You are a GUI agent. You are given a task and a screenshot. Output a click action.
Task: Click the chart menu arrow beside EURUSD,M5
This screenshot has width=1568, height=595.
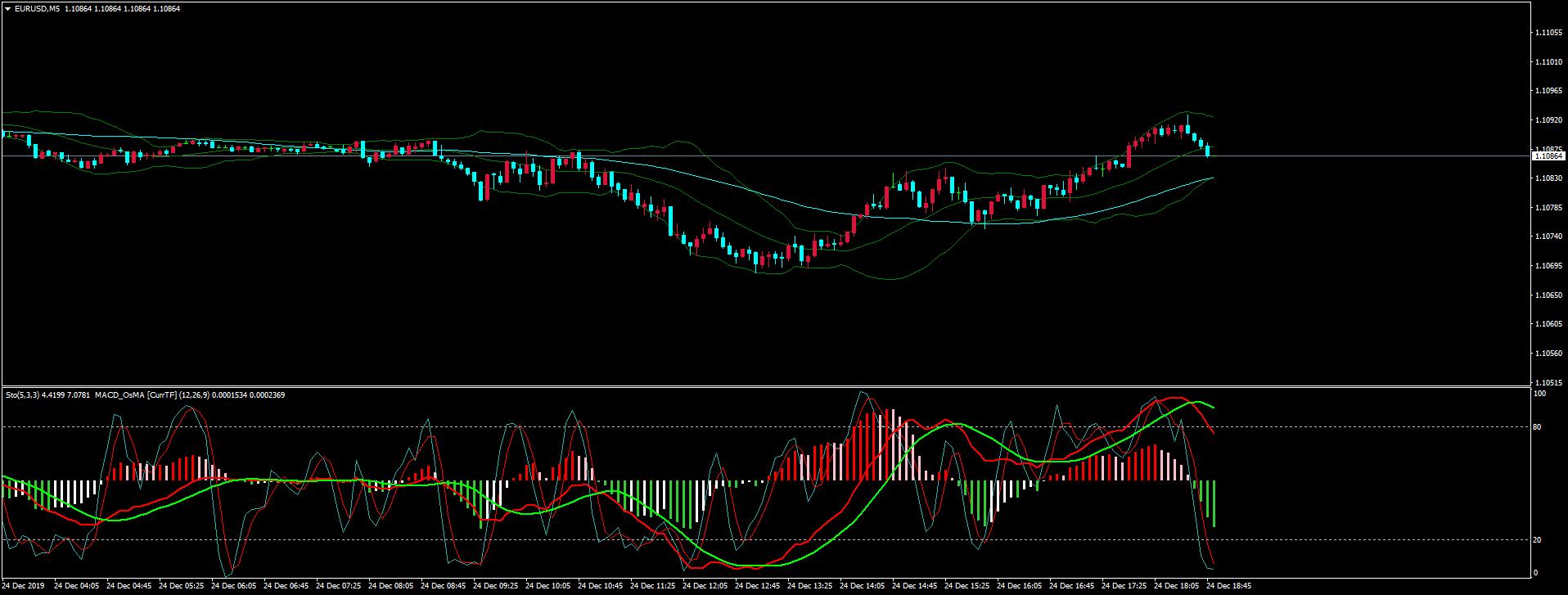[7, 8]
